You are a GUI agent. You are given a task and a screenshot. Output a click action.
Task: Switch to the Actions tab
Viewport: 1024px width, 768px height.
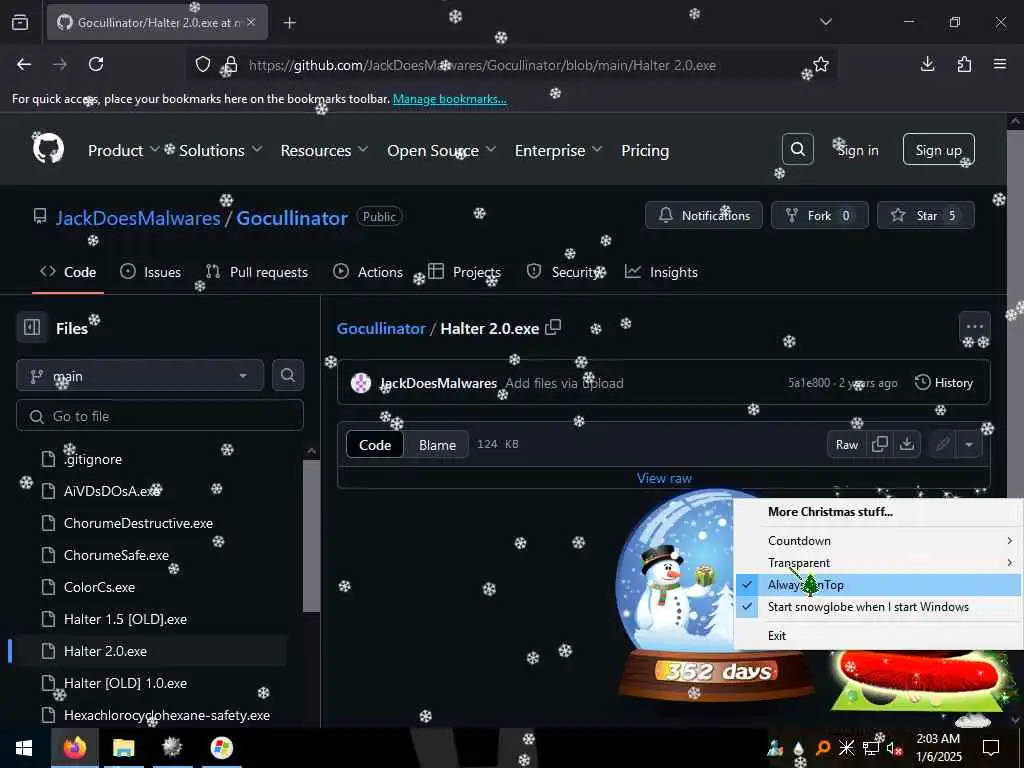368,272
